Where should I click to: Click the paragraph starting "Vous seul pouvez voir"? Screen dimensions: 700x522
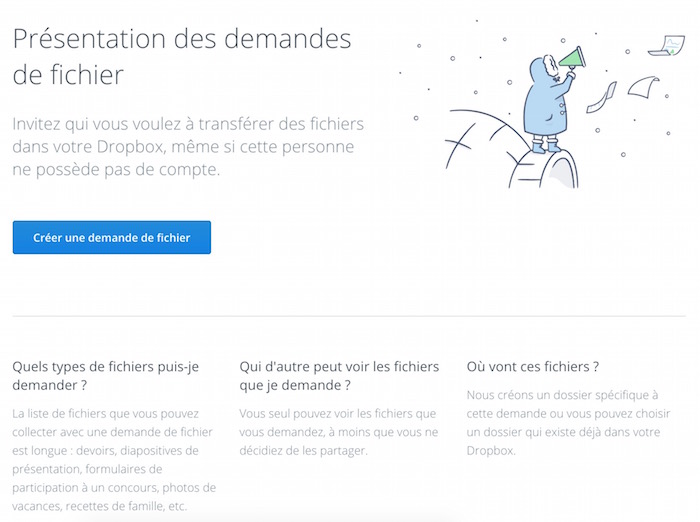point(338,432)
